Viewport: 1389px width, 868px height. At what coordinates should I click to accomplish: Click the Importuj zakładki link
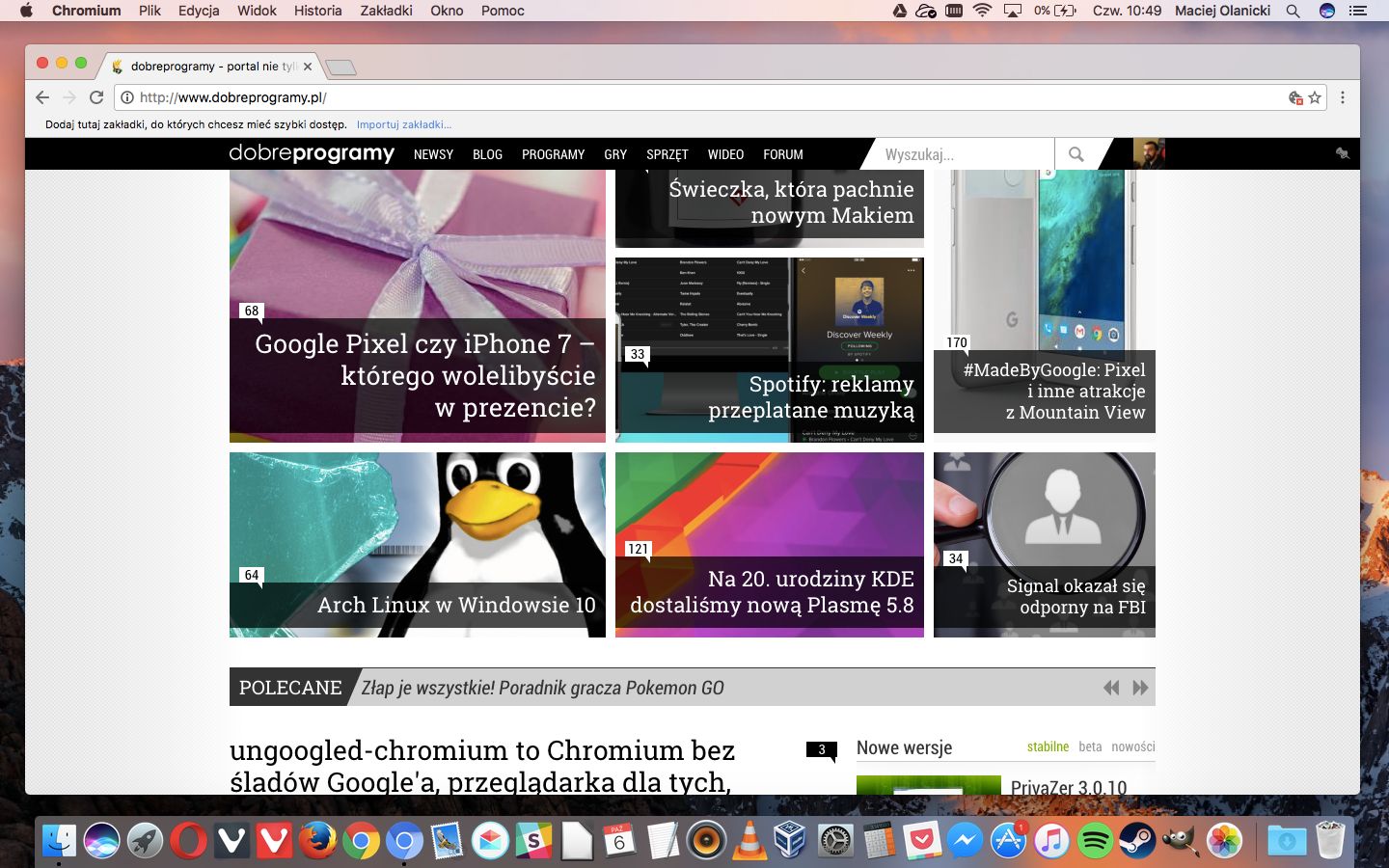pyautogui.click(x=403, y=124)
